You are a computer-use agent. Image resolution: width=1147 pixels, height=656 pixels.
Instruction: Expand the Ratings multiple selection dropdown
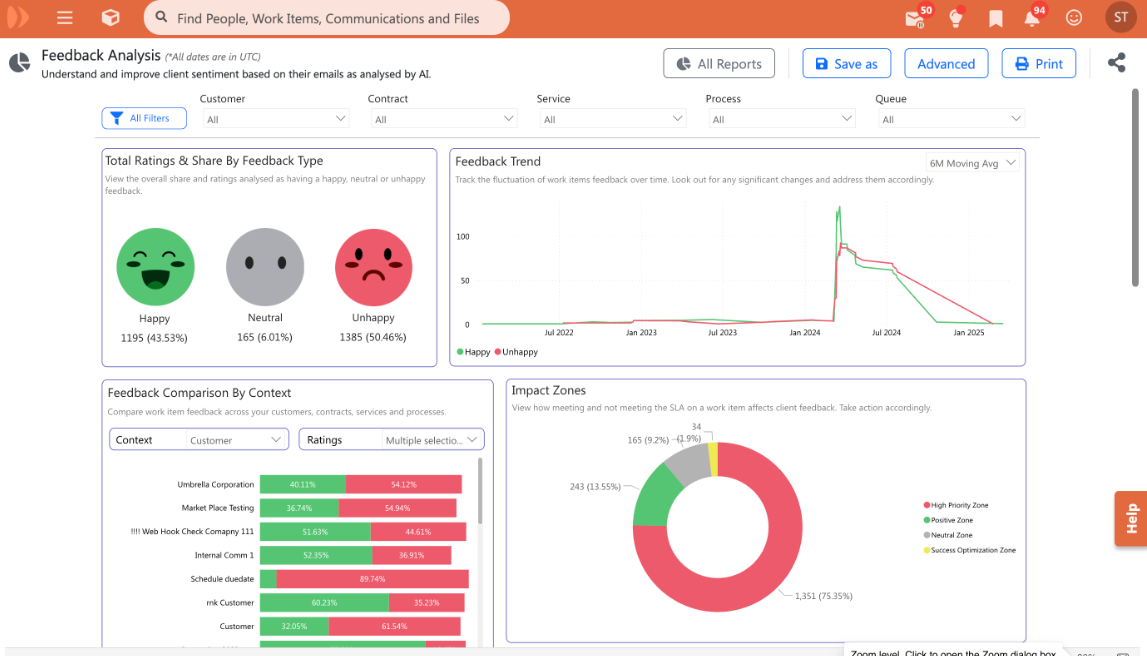coord(433,440)
